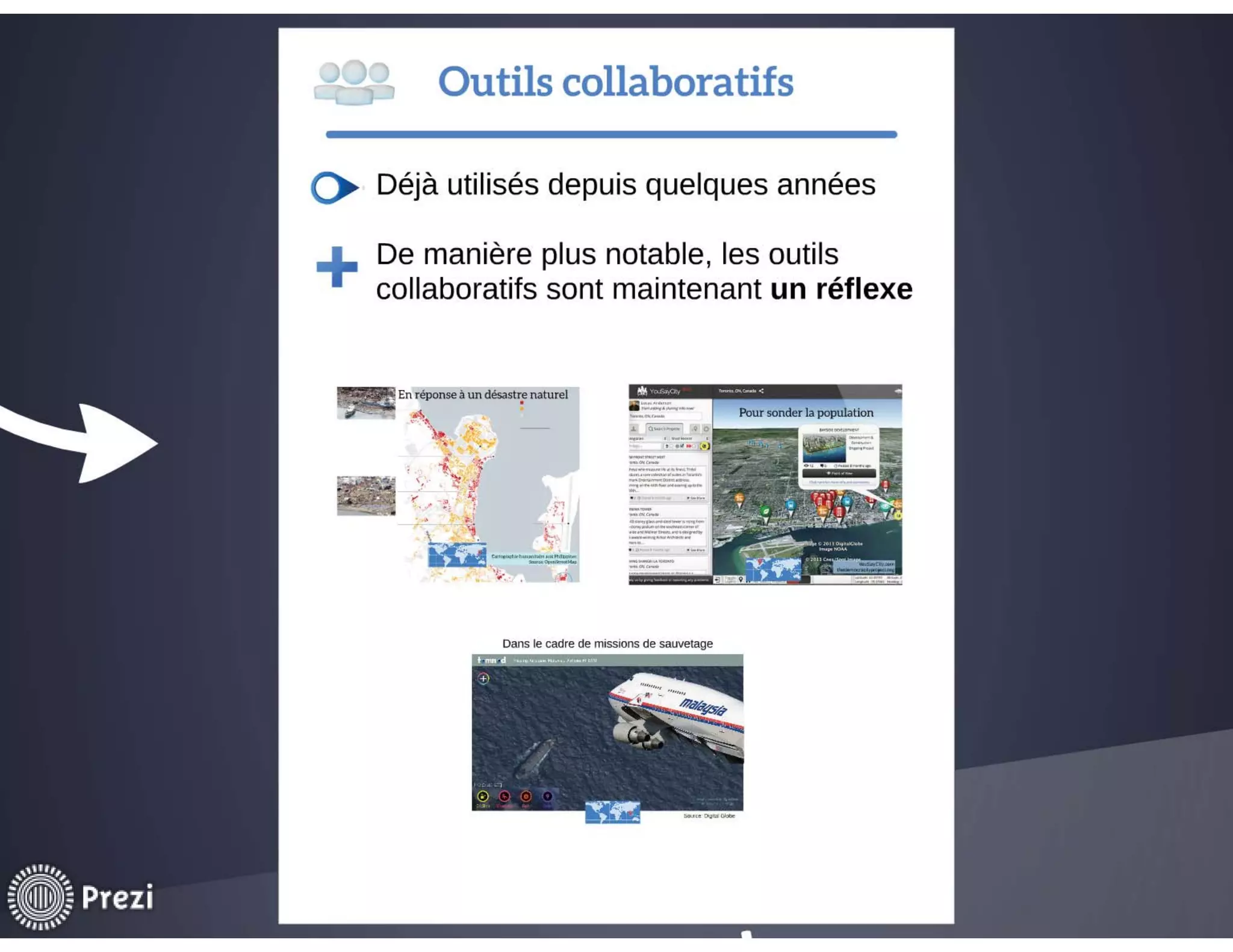Open the YouSayCity population survey screenshot

(765, 484)
